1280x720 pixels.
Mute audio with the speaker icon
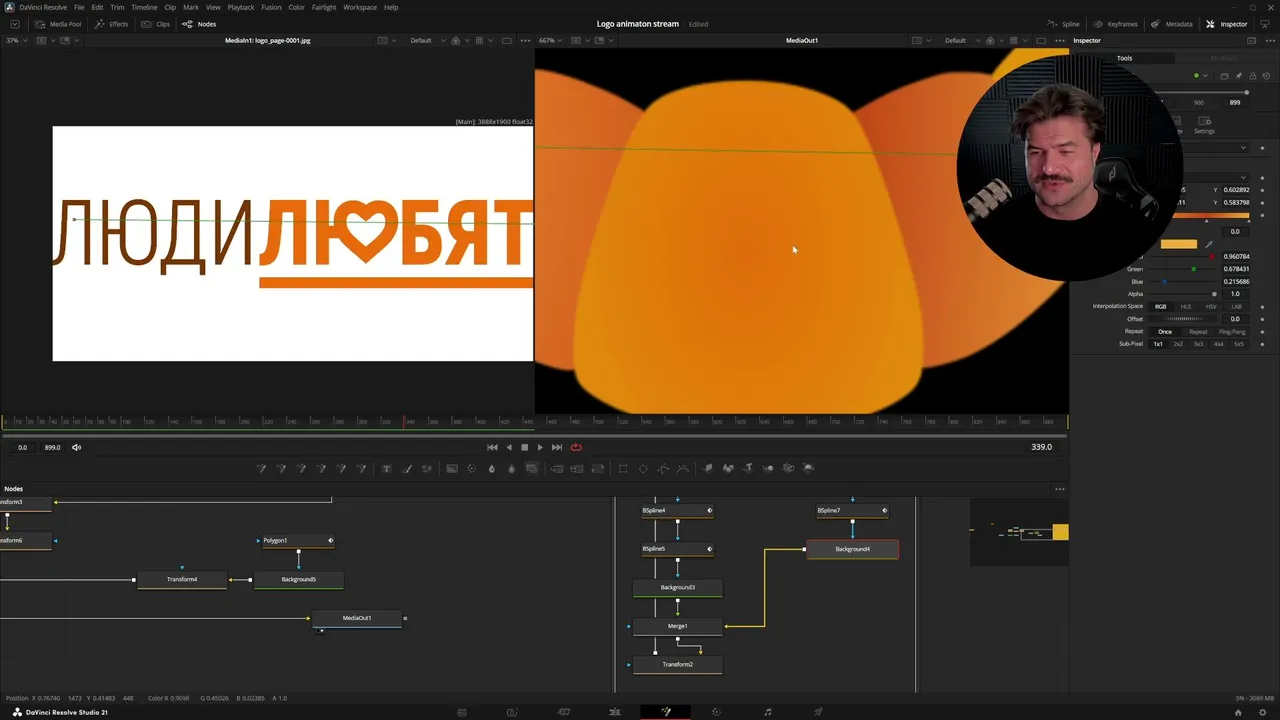pos(76,447)
